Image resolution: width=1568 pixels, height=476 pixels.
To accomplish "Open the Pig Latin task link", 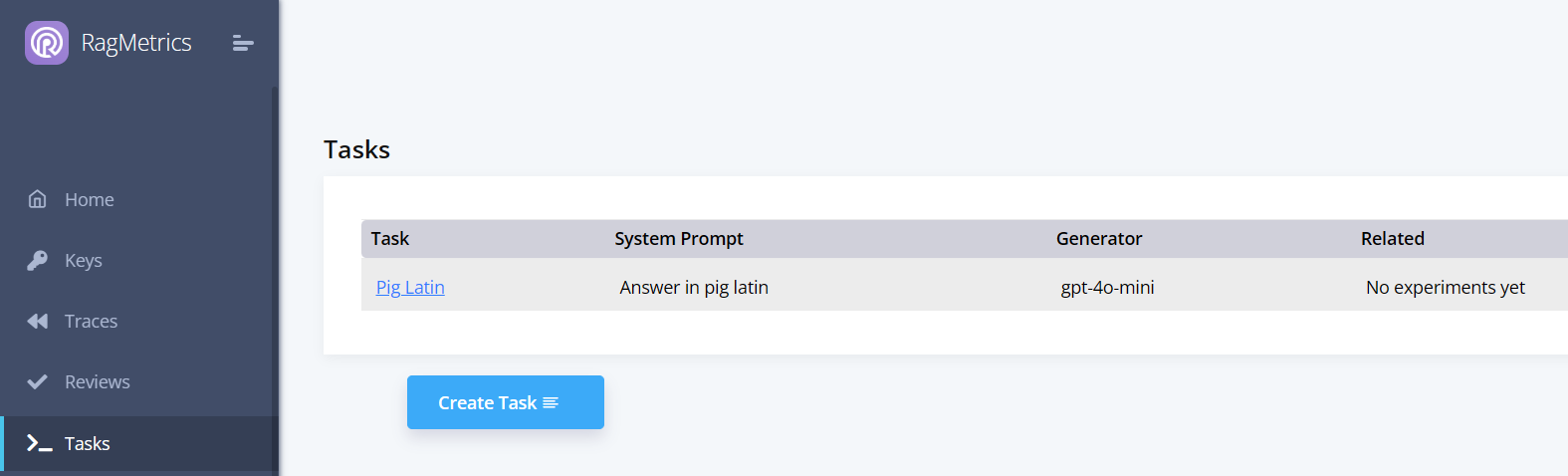I will pyautogui.click(x=410, y=287).
